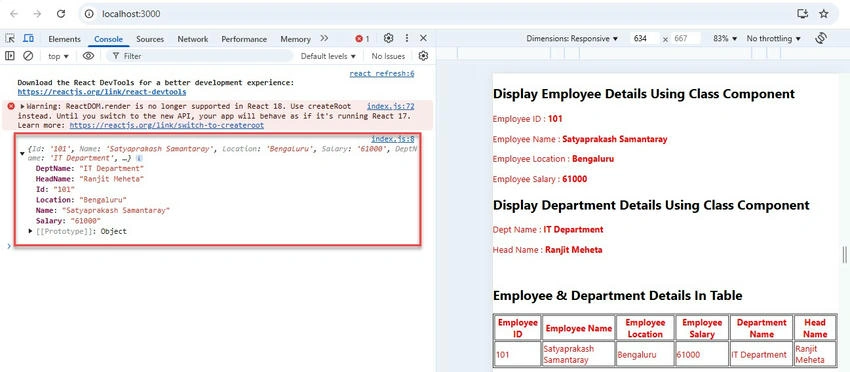Viewport: 850px width, 372px height.
Task: Open the Network tab
Action: pos(192,39)
